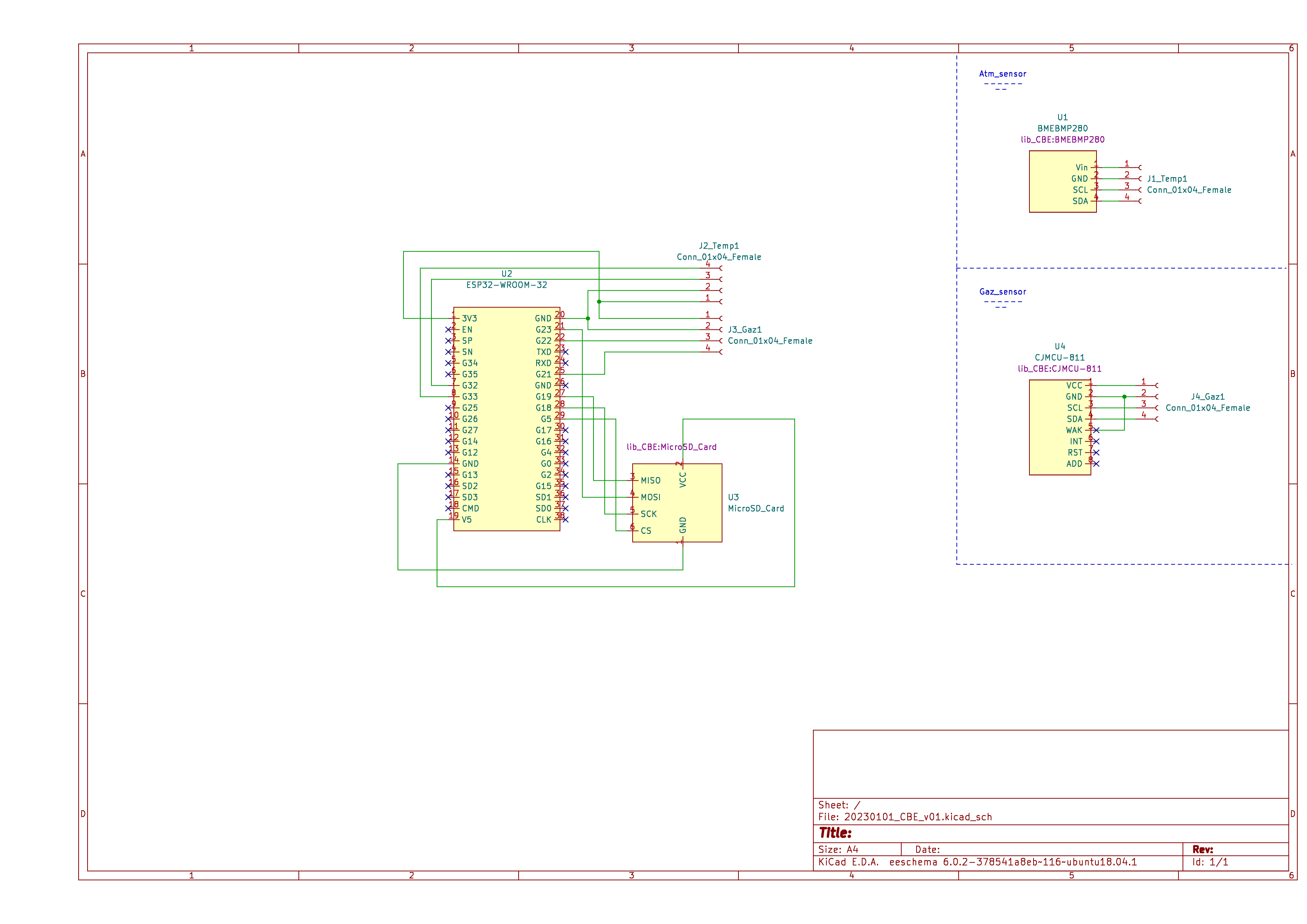Select the U4 reference designator
Viewport: 1307px width, 924px height.
coord(1059,347)
